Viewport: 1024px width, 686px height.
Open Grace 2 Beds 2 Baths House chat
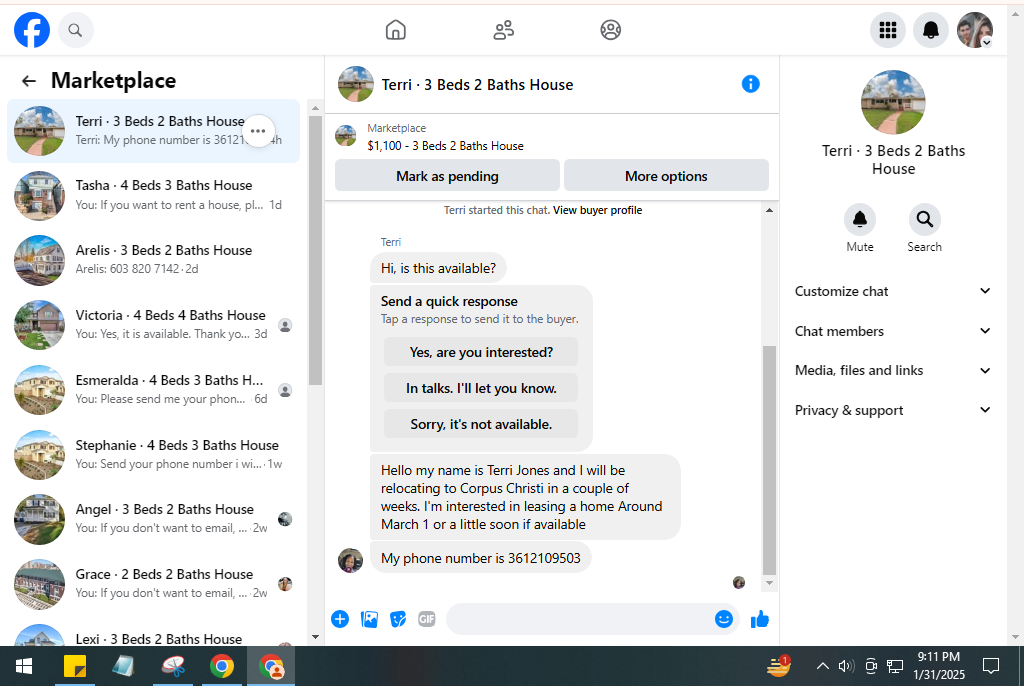point(153,583)
